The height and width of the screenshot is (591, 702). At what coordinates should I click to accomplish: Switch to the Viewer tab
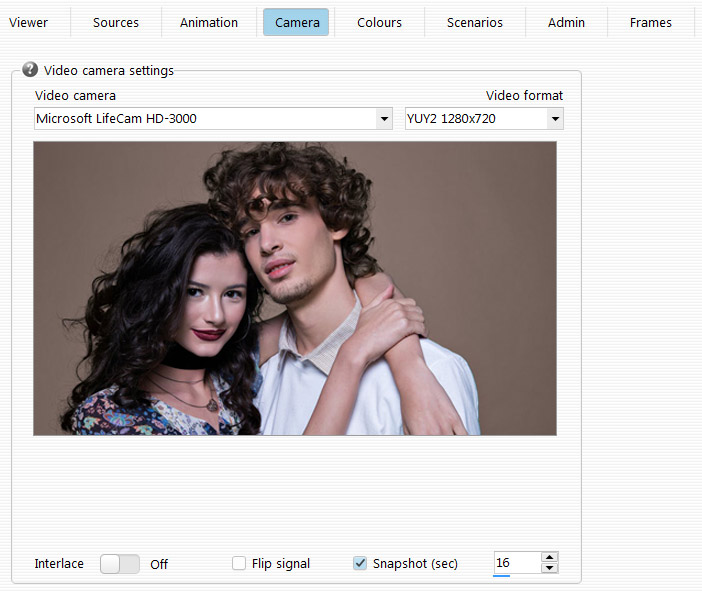(x=29, y=22)
